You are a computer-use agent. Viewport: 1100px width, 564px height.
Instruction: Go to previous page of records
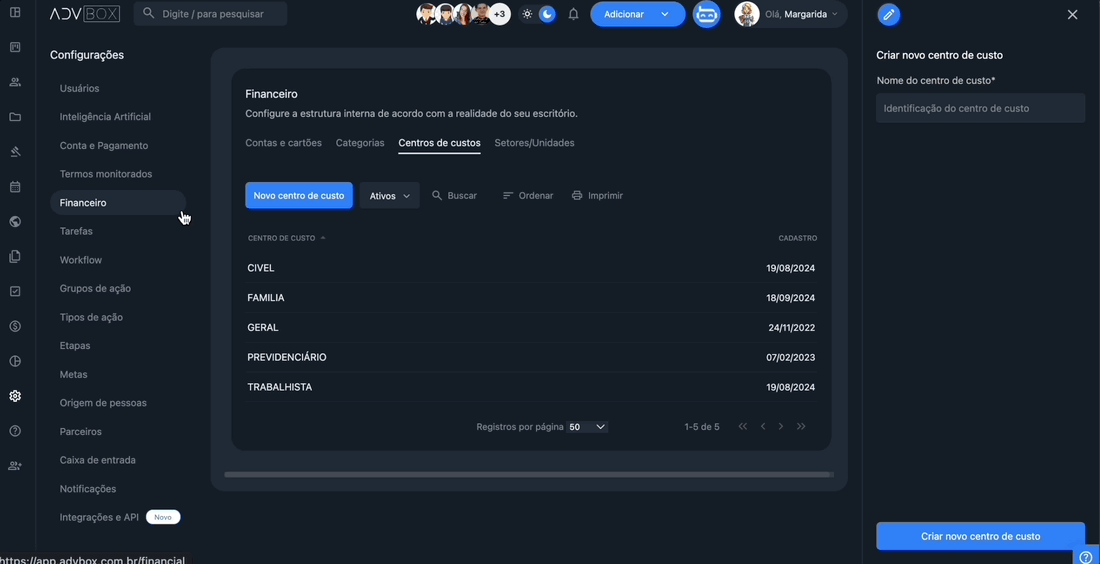tap(763, 427)
